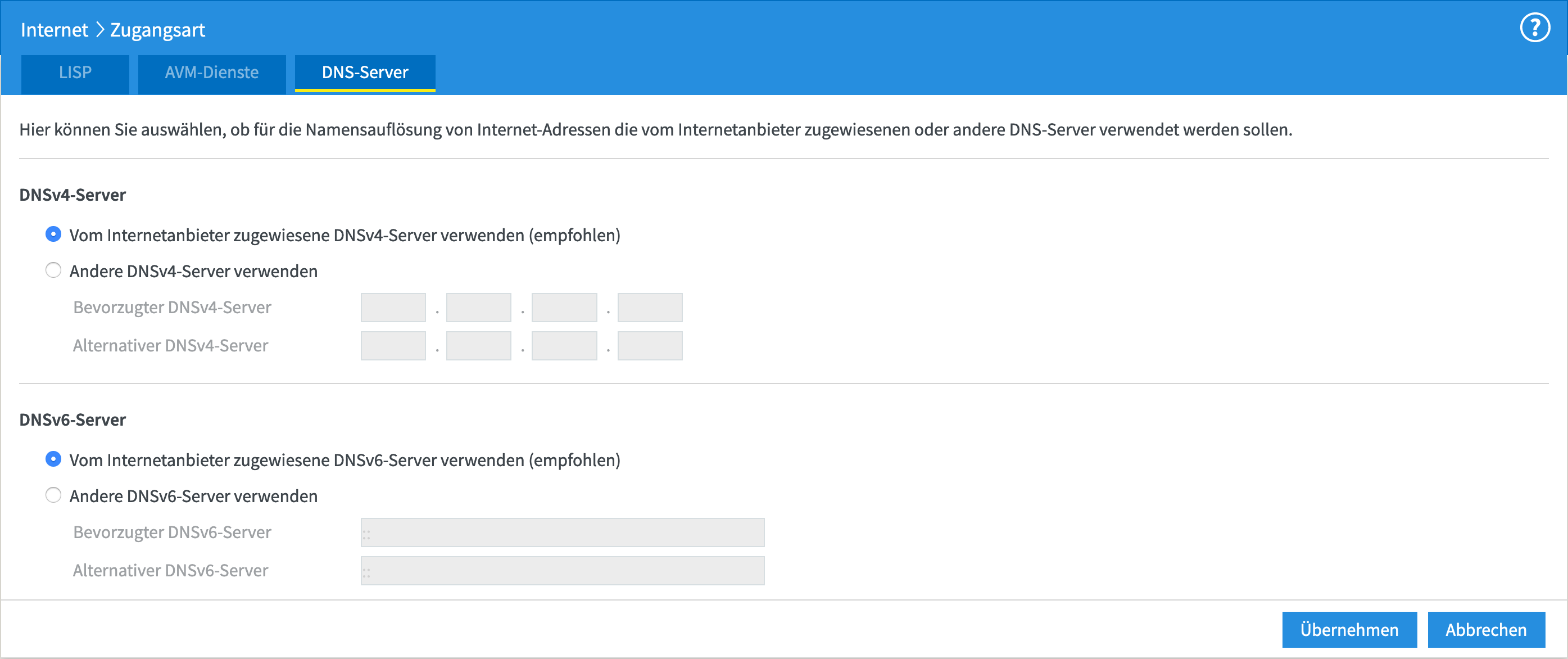Click the Zugangsart breadcrumb link
The height and width of the screenshot is (659, 1568).
(157, 30)
